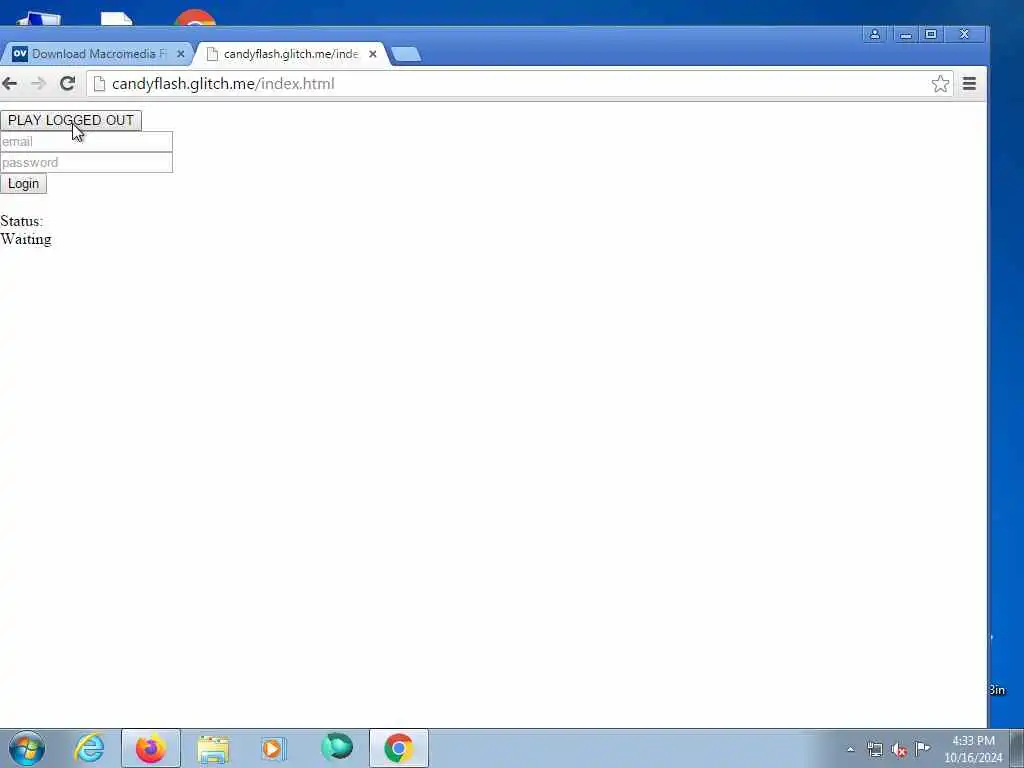This screenshot has height=768, width=1024.
Task: Maximize the Chrome window
Action: coord(931,34)
